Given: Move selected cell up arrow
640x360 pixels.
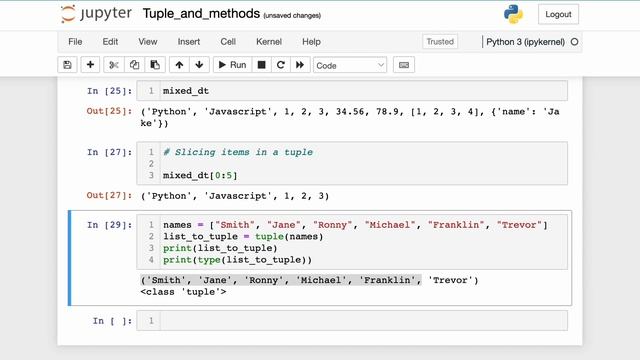Looking at the screenshot, I should click(179, 65).
